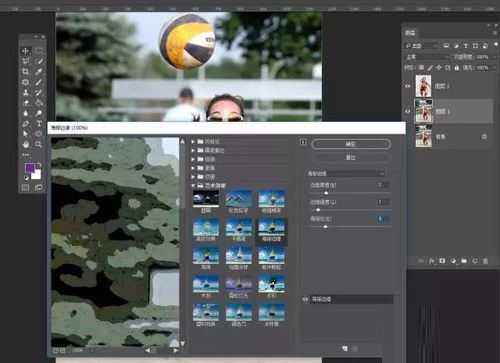
Task: Toggle visibility of the top layer
Action: [x=408, y=86]
